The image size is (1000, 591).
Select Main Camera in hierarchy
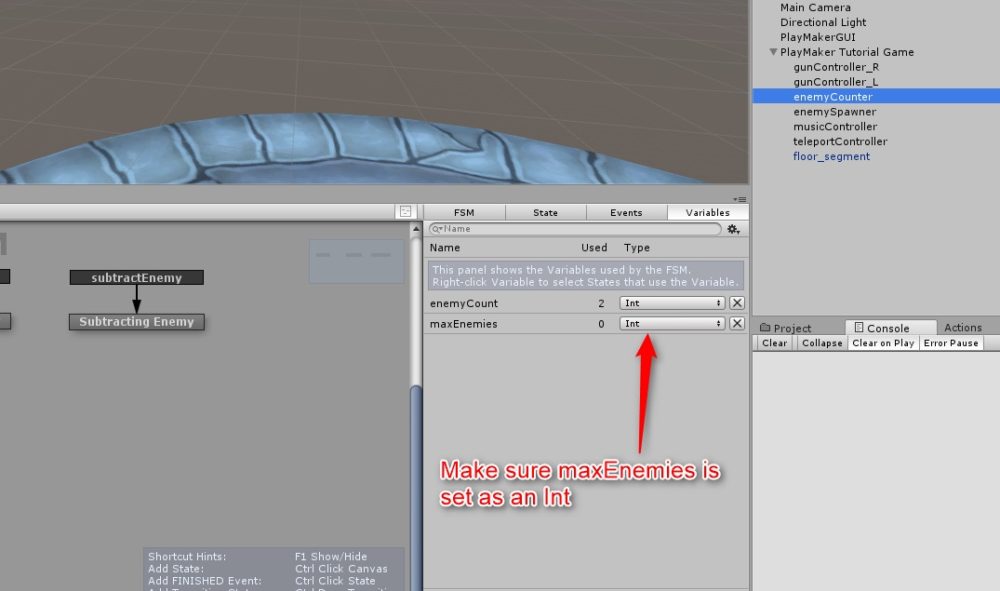pos(815,8)
